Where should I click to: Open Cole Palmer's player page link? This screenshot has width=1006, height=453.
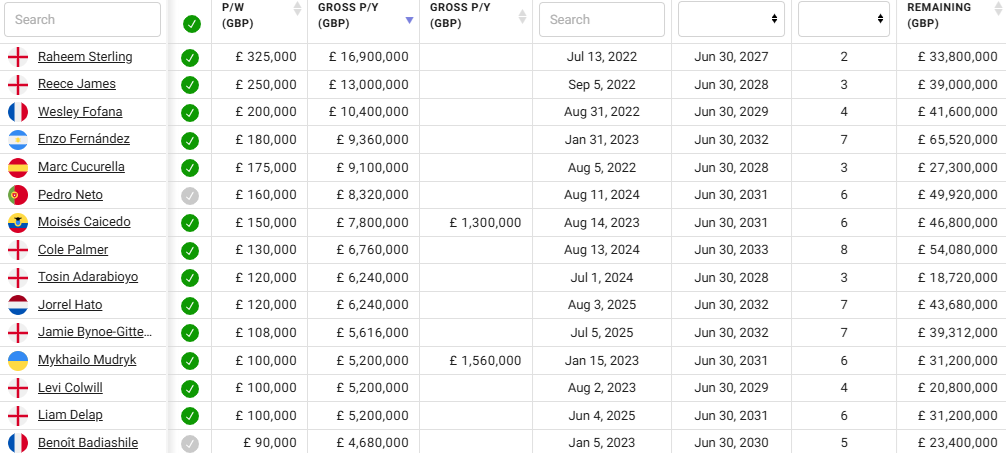[x=73, y=250]
